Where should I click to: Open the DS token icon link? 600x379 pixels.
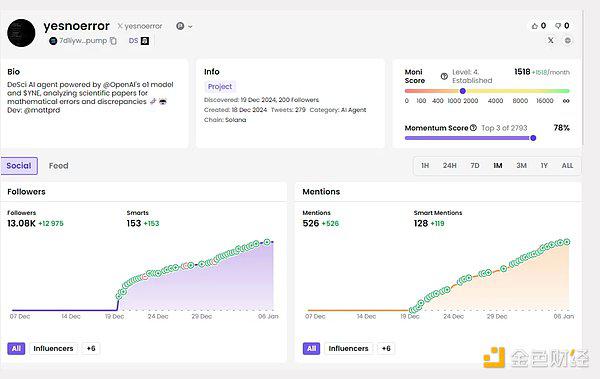[145, 41]
